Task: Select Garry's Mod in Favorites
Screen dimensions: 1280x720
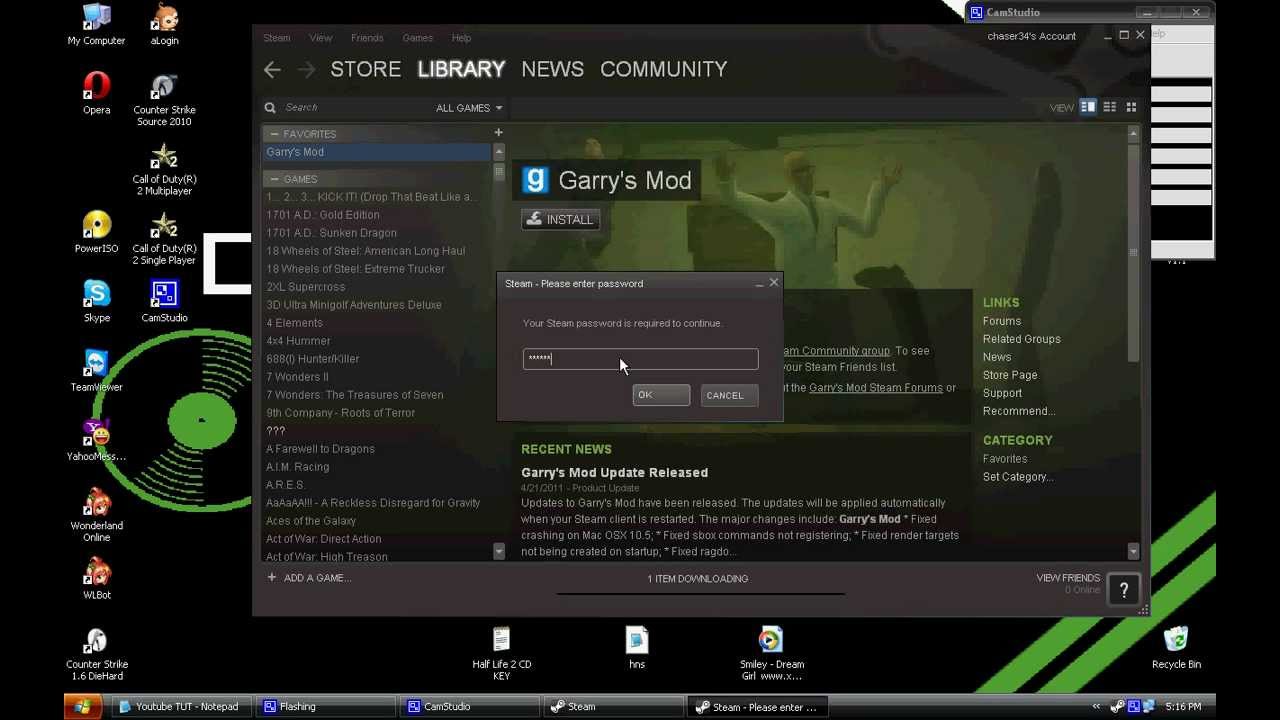Action: pos(376,152)
